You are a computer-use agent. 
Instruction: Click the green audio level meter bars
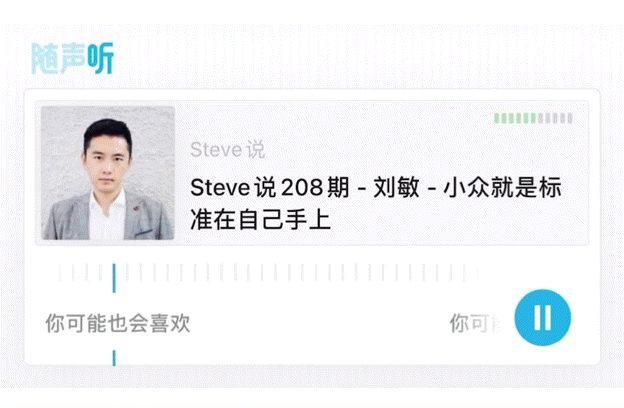coord(516,118)
